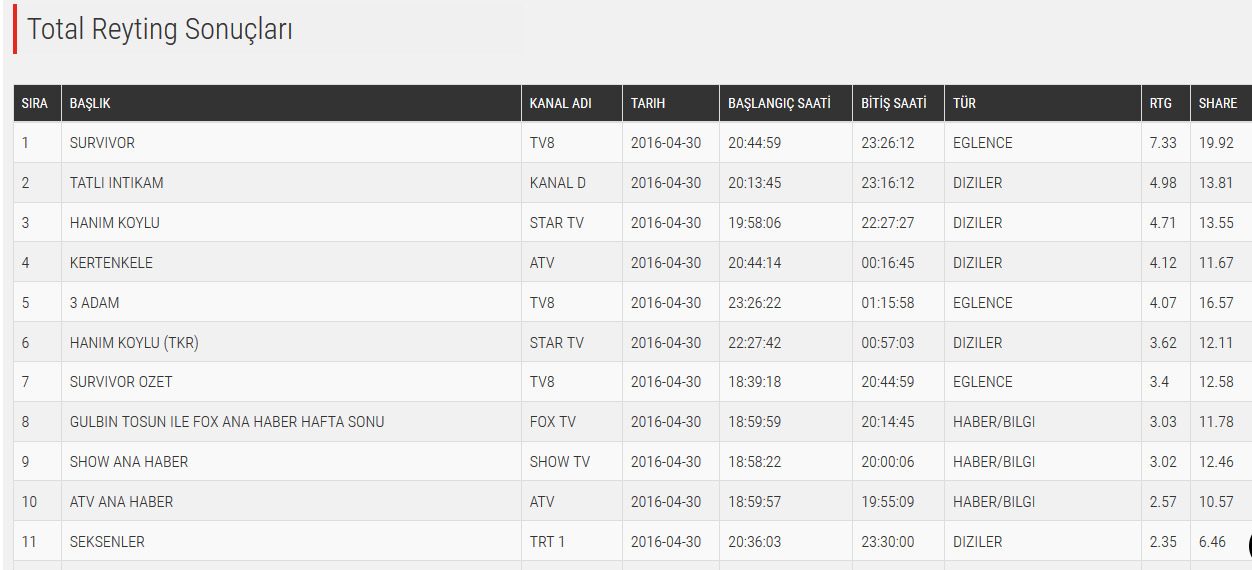Click date 2016-04-30 in SEKSENLER row
Screen dimensions: 1252x570
pos(666,542)
